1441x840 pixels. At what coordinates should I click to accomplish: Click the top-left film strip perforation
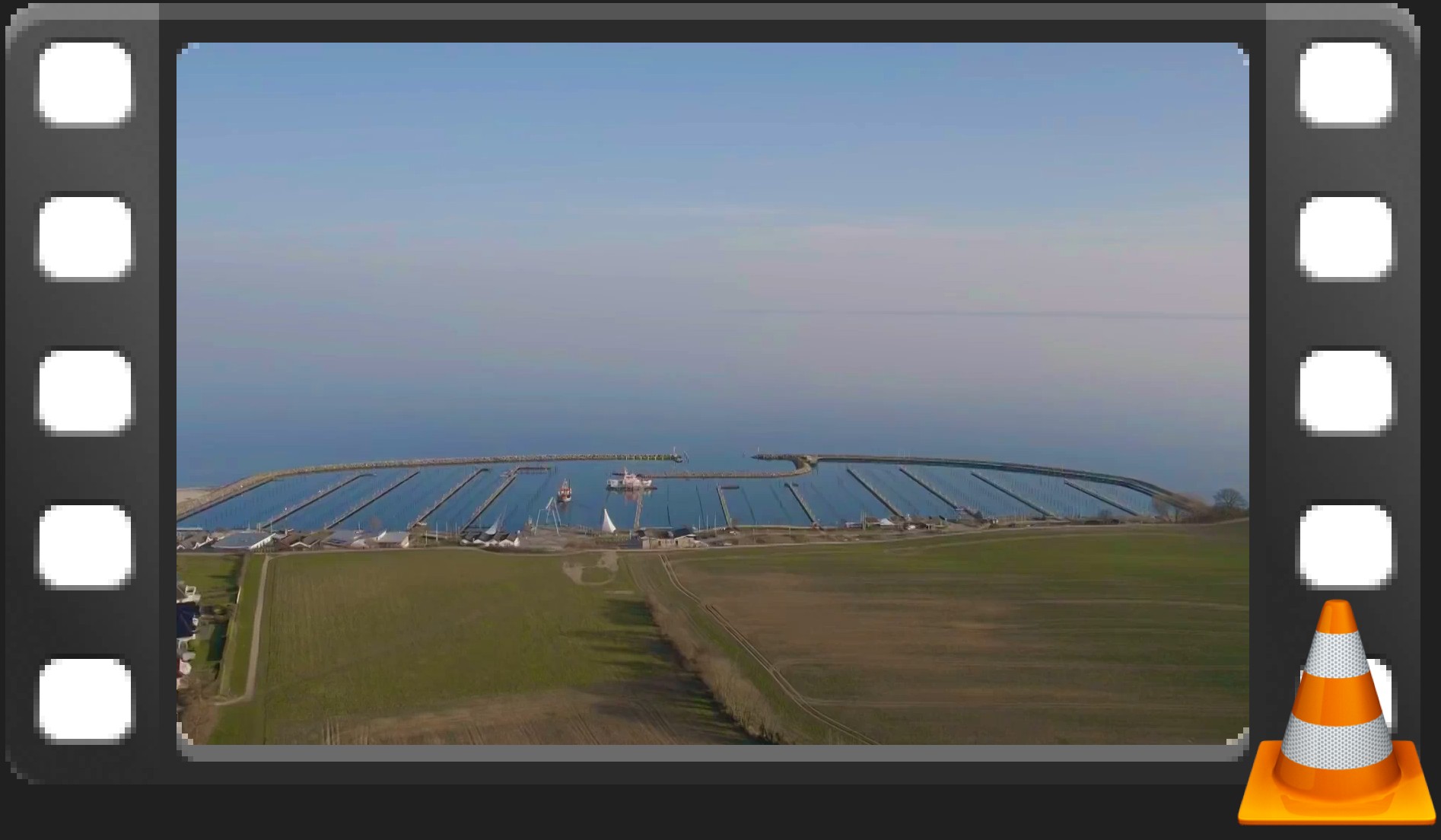(x=85, y=83)
